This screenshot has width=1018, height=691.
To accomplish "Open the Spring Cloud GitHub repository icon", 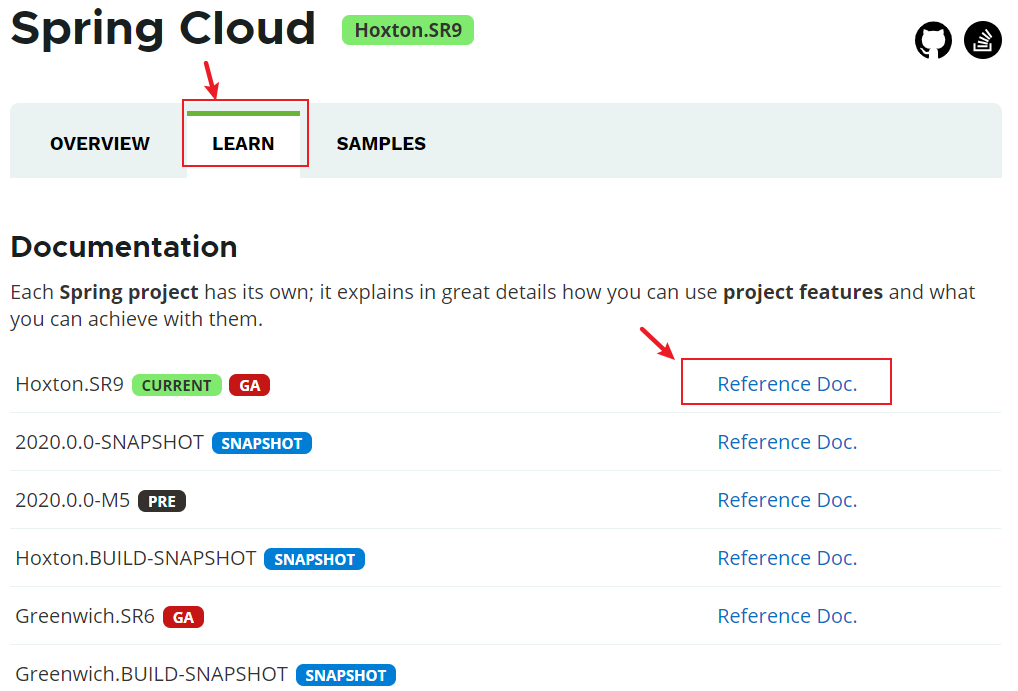I will click(x=933, y=40).
